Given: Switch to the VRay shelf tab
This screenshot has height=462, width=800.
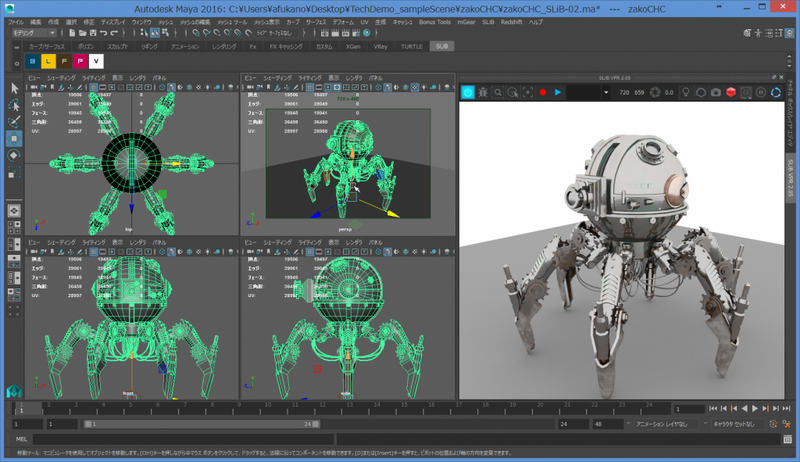Looking at the screenshot, I should pos(380,46).
